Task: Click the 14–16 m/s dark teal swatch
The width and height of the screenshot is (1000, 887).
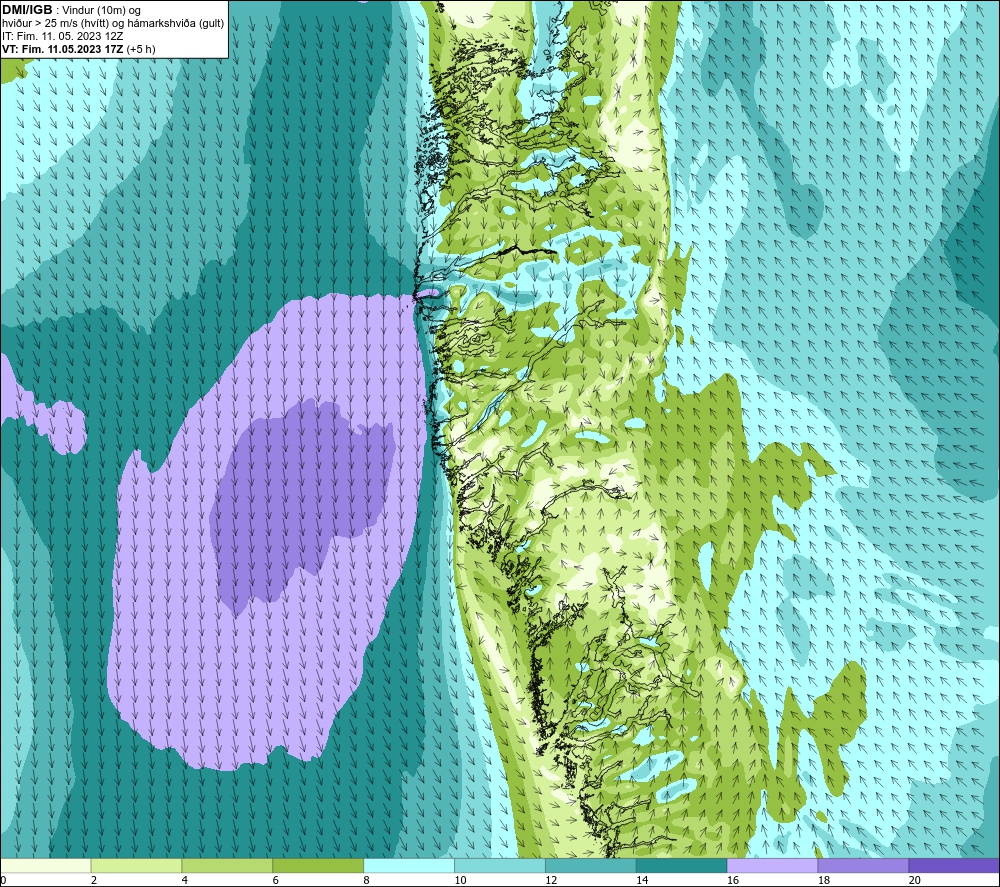Action: click(x=682, y=865)
